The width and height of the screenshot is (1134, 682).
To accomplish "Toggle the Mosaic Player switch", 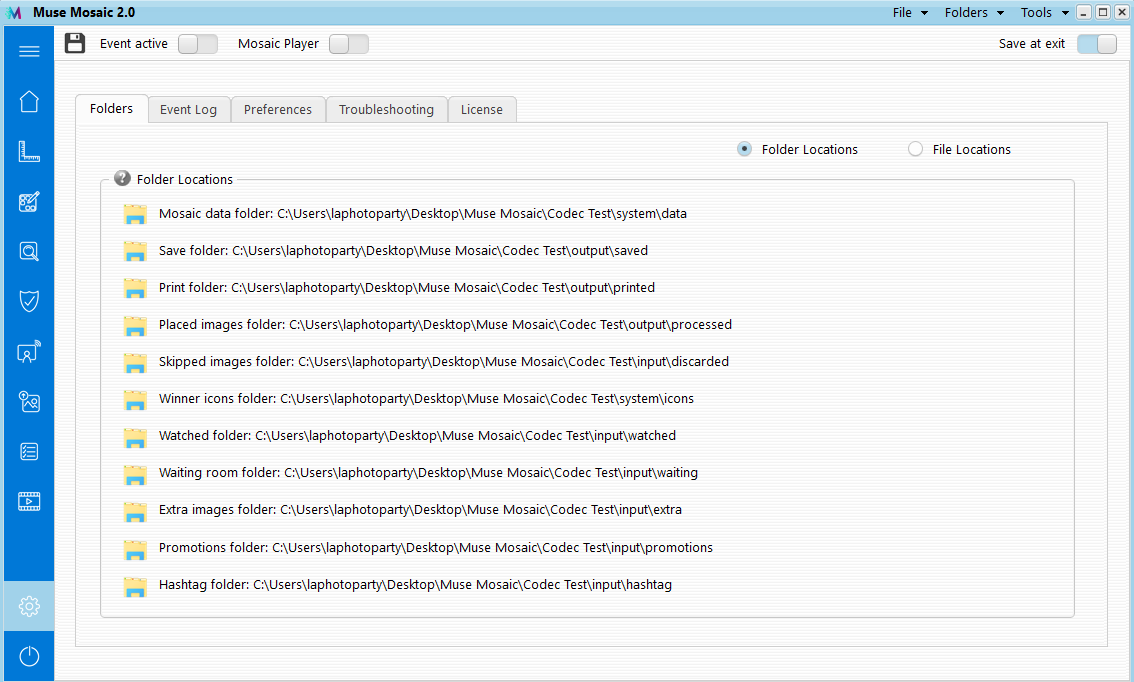I will [x=349, y=44].
